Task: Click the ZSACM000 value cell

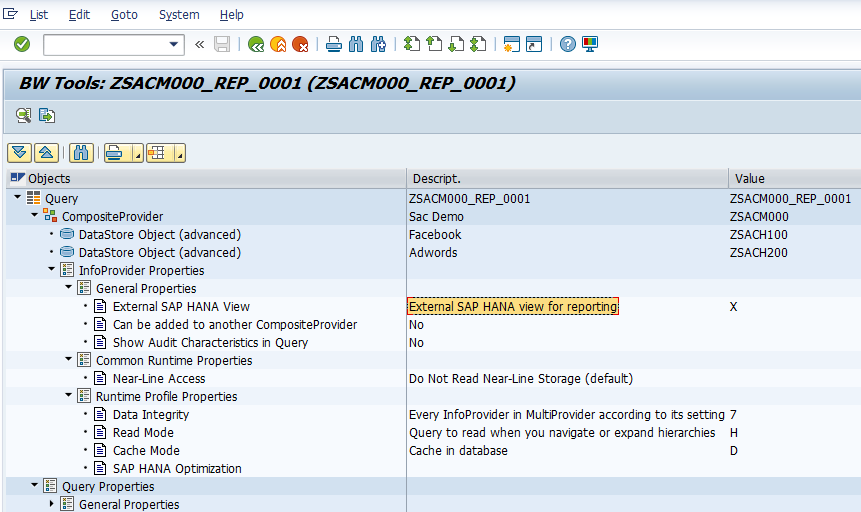Action: click(759, 216)
